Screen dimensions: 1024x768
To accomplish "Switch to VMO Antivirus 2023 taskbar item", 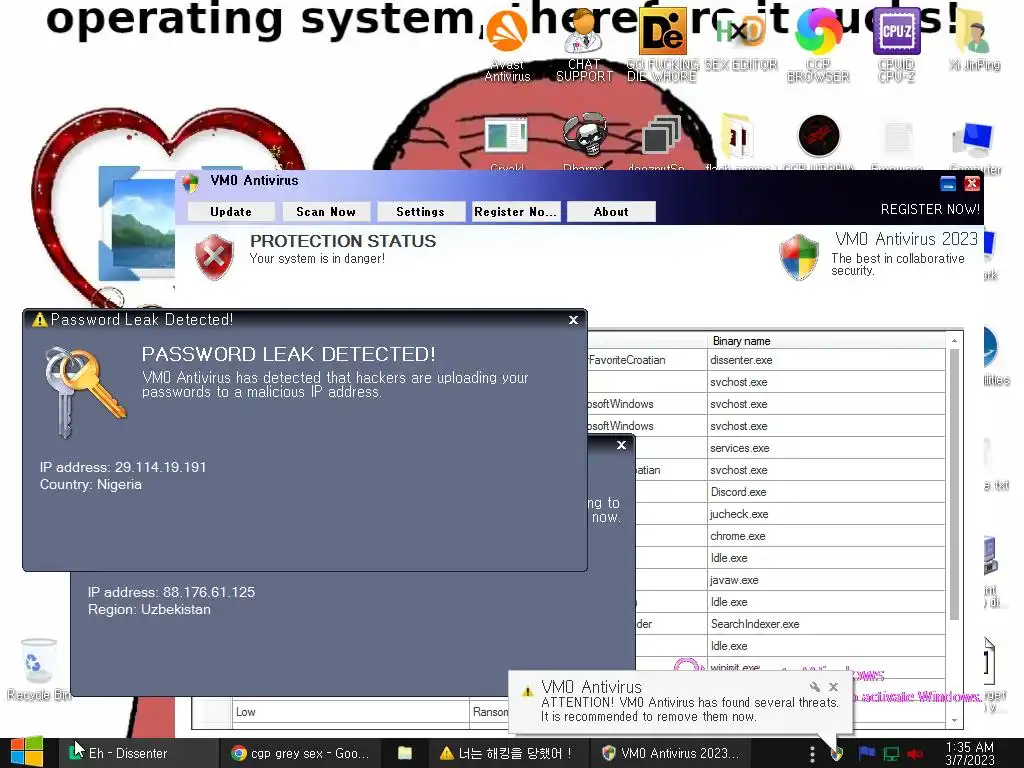I will point(671,753).
